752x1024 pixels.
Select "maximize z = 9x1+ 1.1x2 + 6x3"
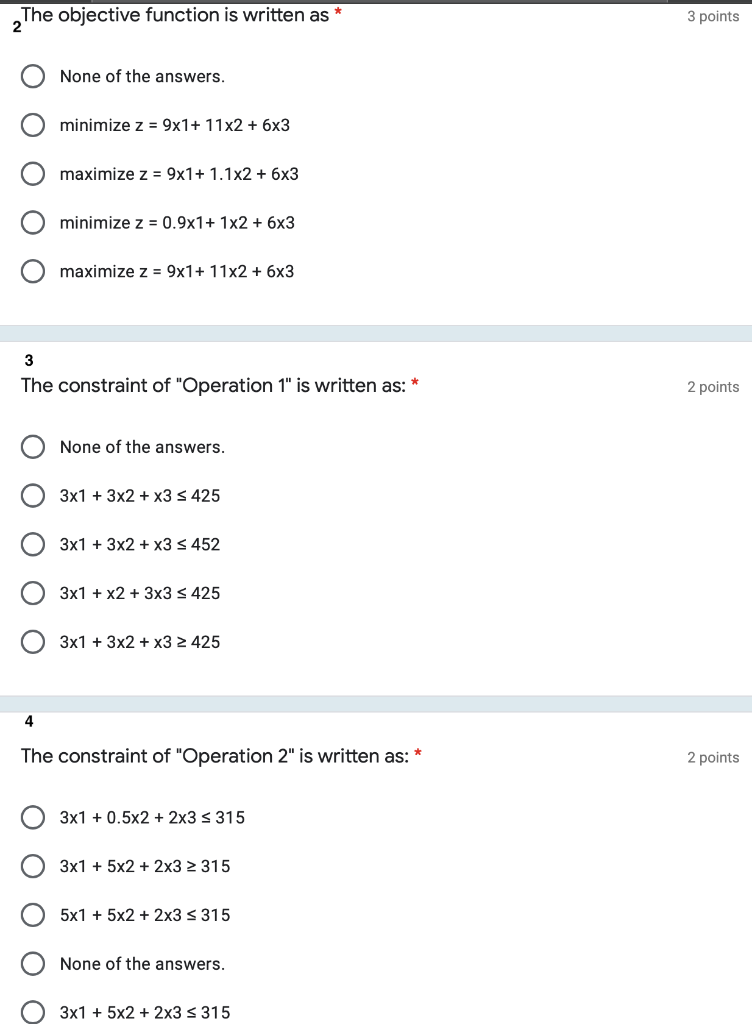(33, 174)
